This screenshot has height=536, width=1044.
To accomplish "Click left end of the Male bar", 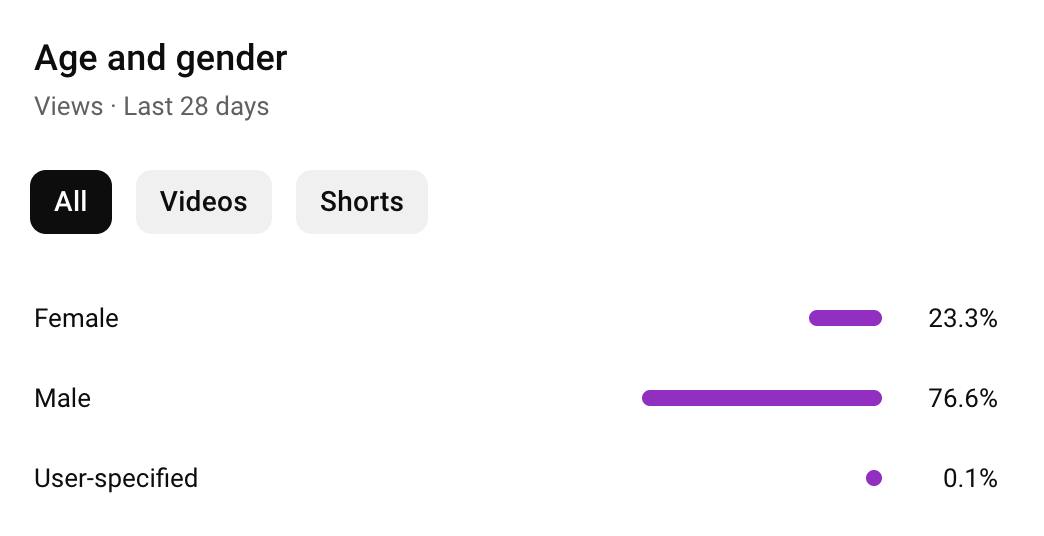I will [x=647, y=398].
